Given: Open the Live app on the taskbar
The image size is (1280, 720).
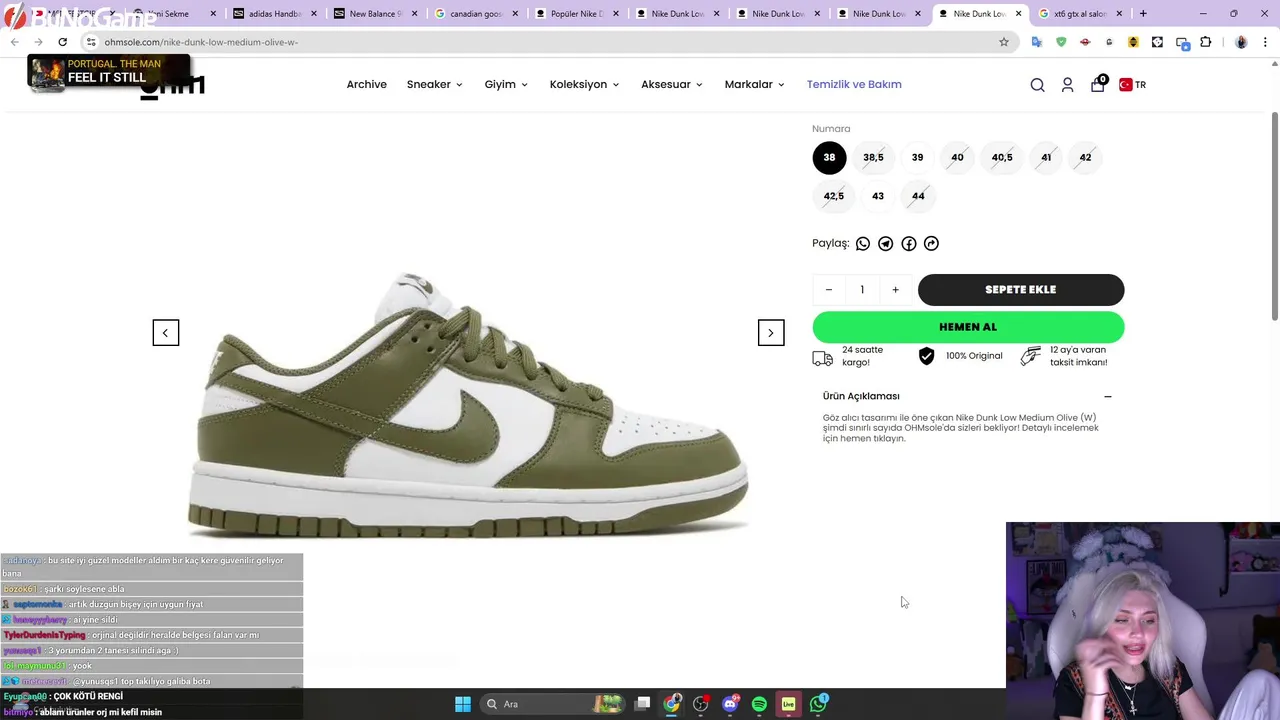Looking at the screenshot, I should pos(789,704).
